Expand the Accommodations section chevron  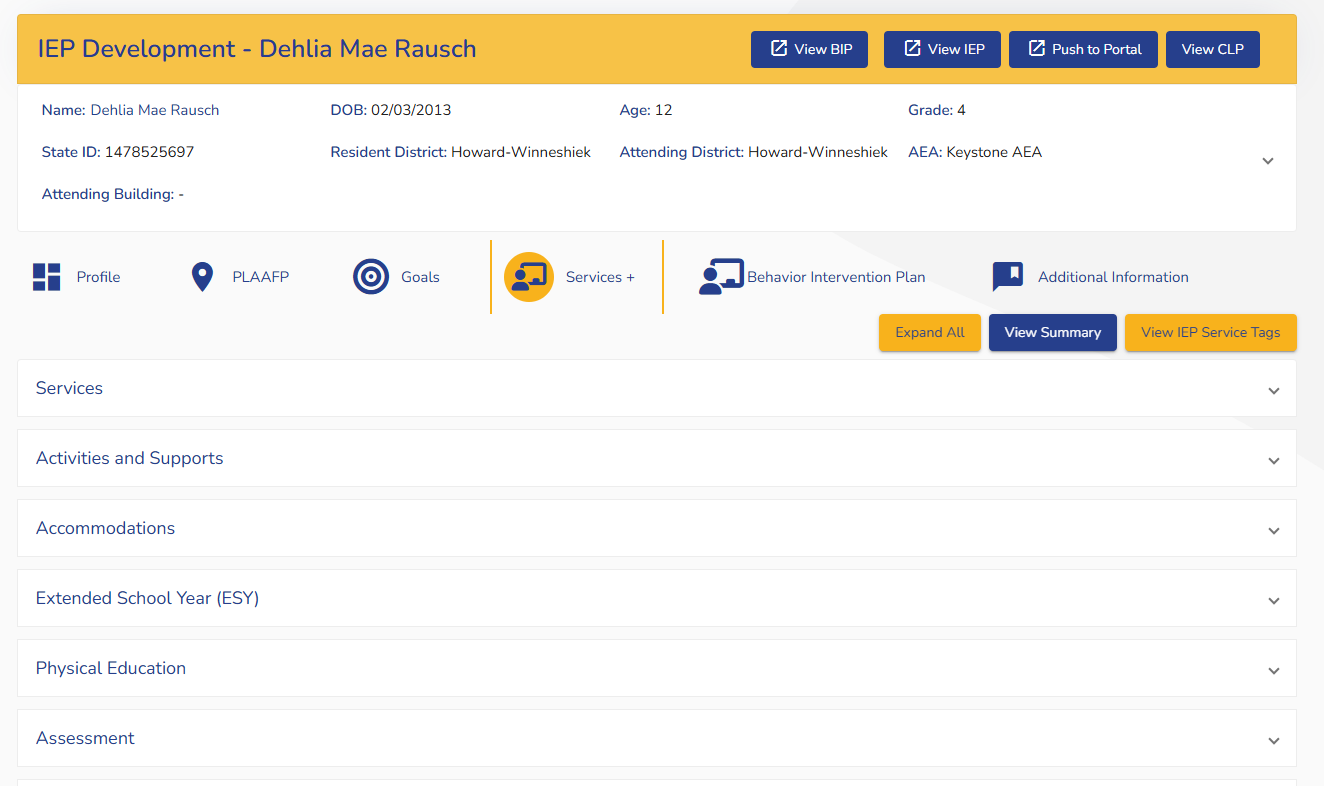pyautogui.click(x=1273, y=530)
